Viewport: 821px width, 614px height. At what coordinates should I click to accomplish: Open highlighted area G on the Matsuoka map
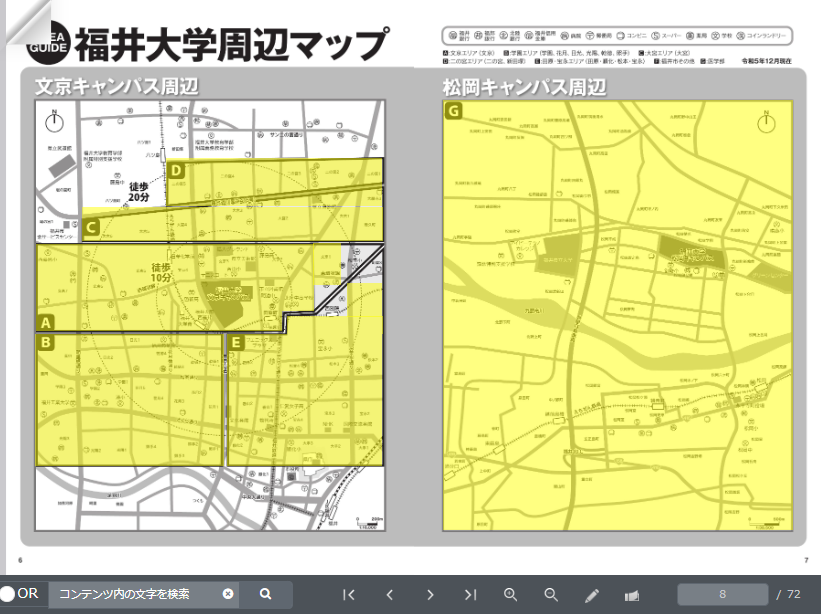click(618, 316)
